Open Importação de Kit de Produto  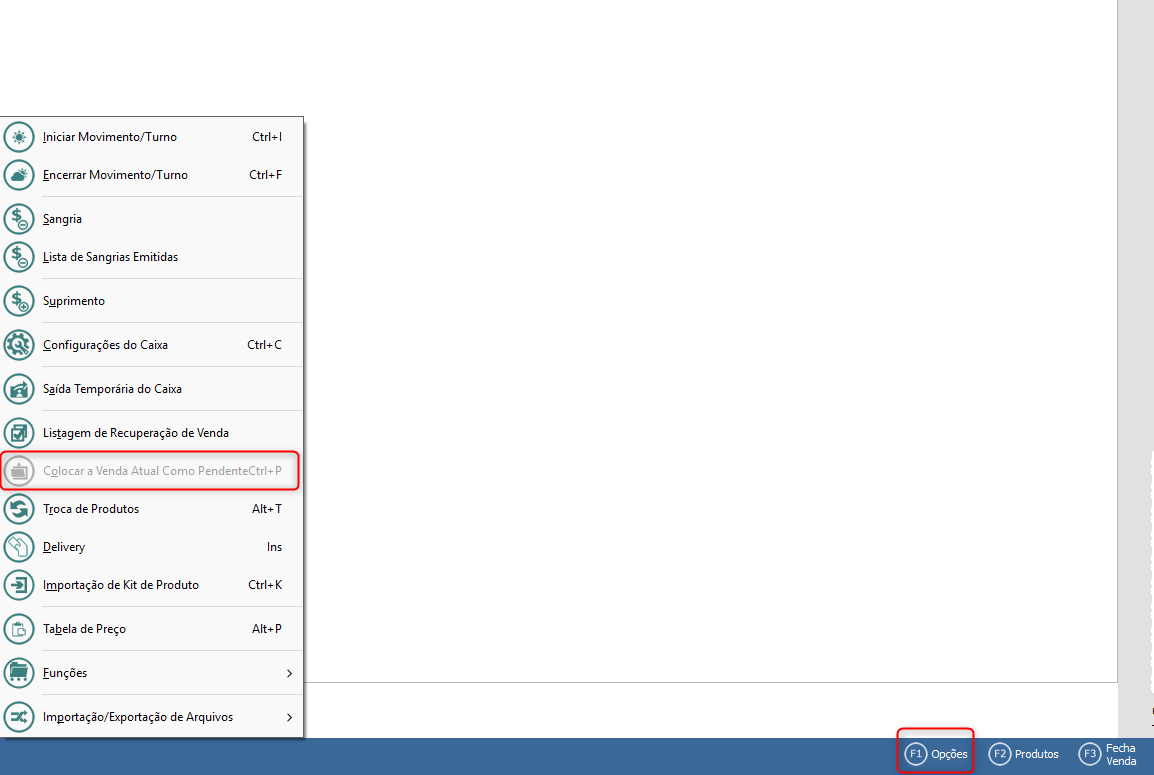152,585
